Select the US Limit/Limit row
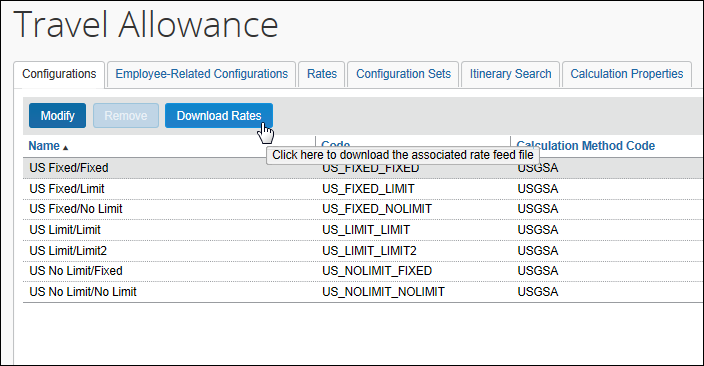 coord(363,230)
